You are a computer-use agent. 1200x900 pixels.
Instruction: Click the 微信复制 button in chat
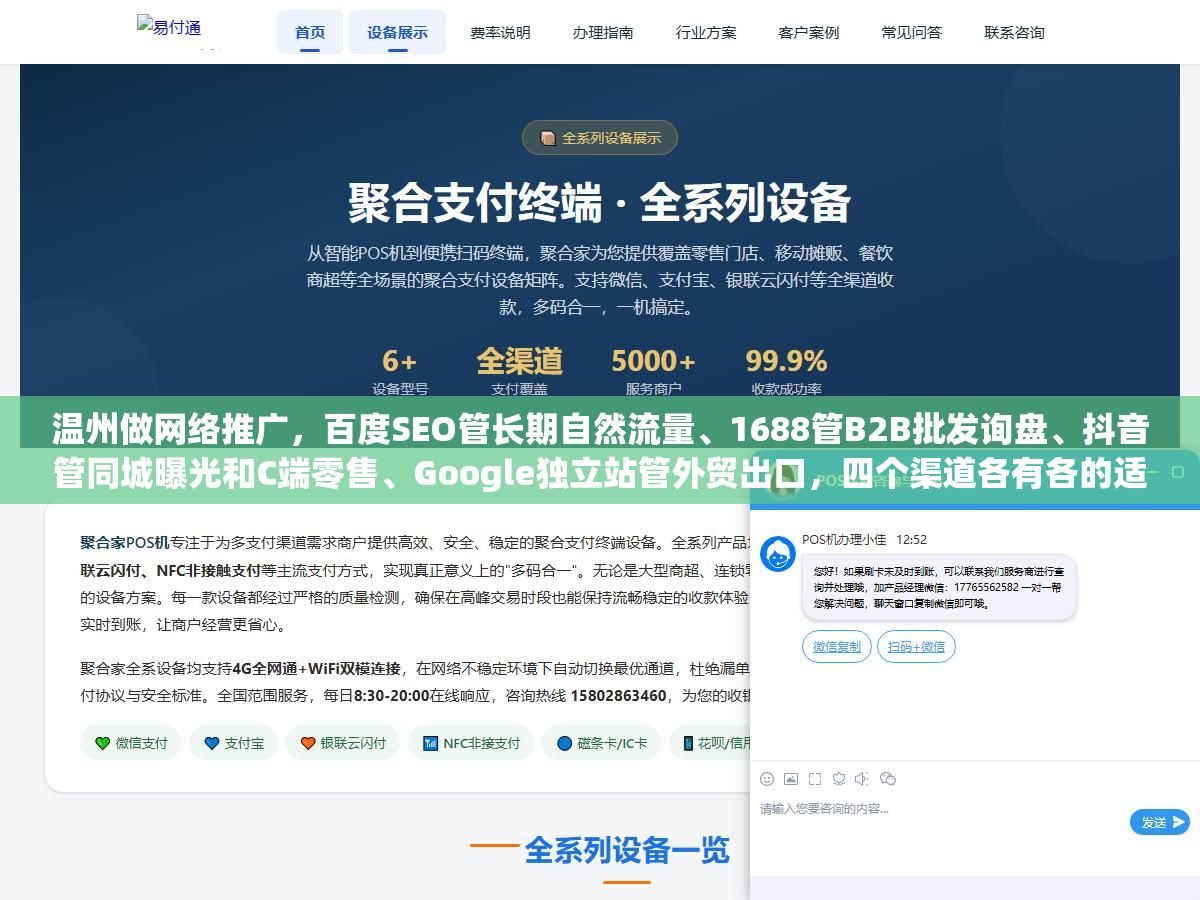(837, 646)
